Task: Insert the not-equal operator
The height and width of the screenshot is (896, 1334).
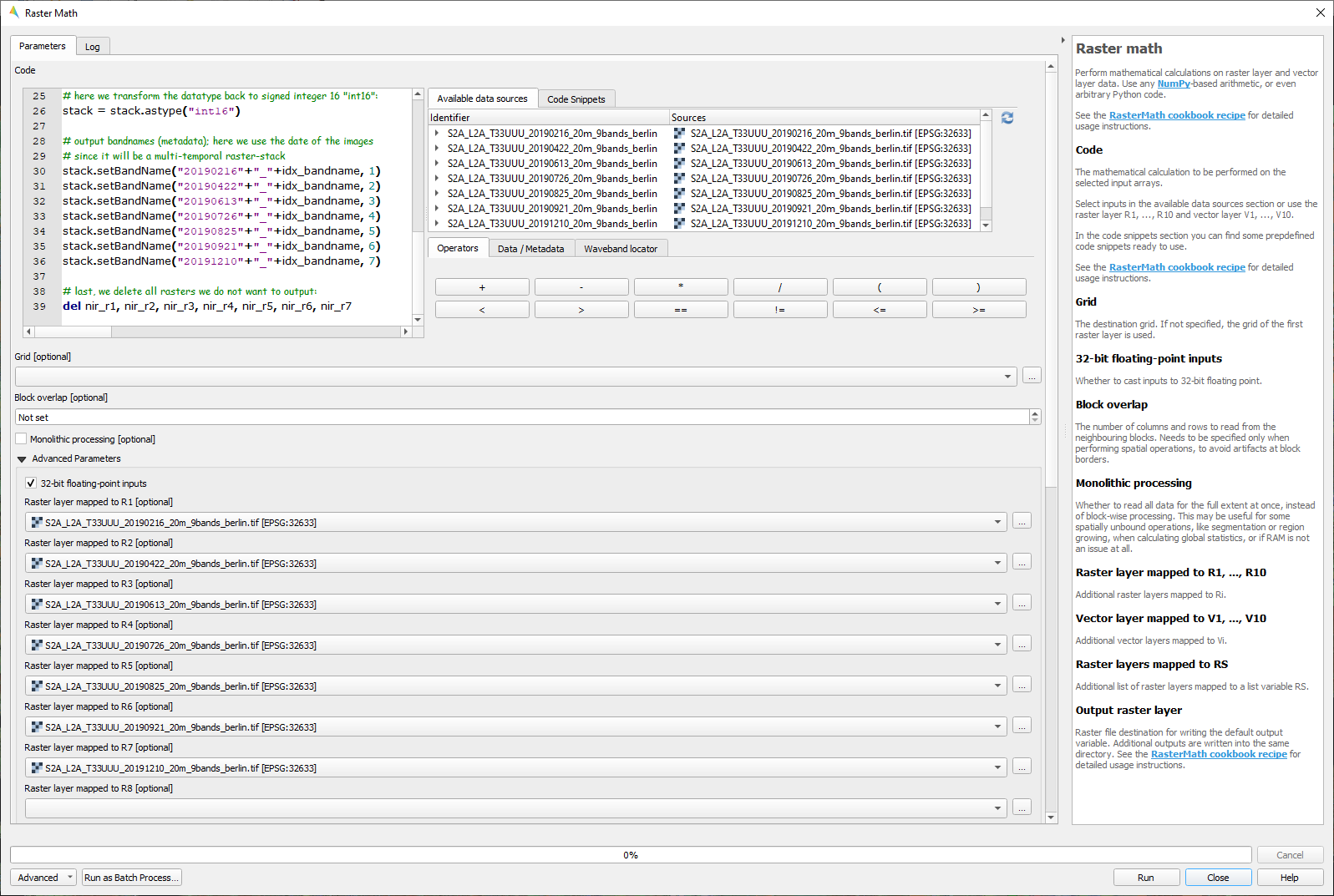Action: (780, 310)
